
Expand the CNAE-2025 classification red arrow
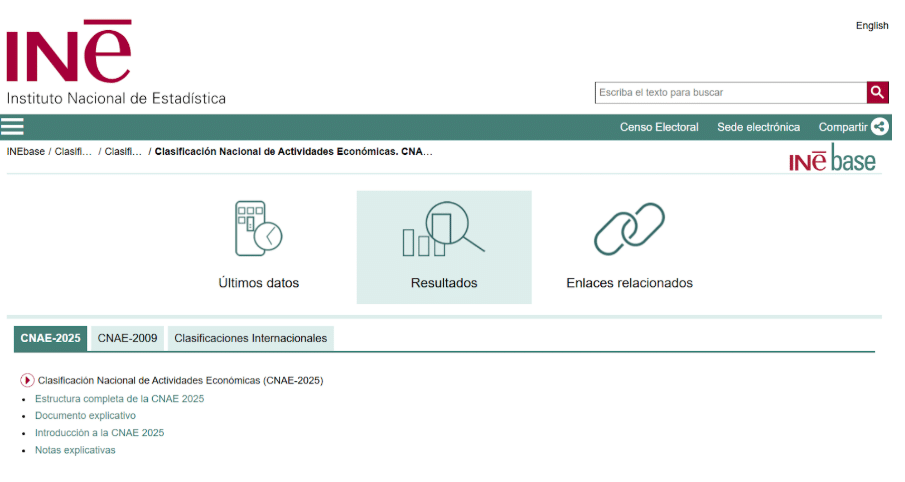point(27,380)
